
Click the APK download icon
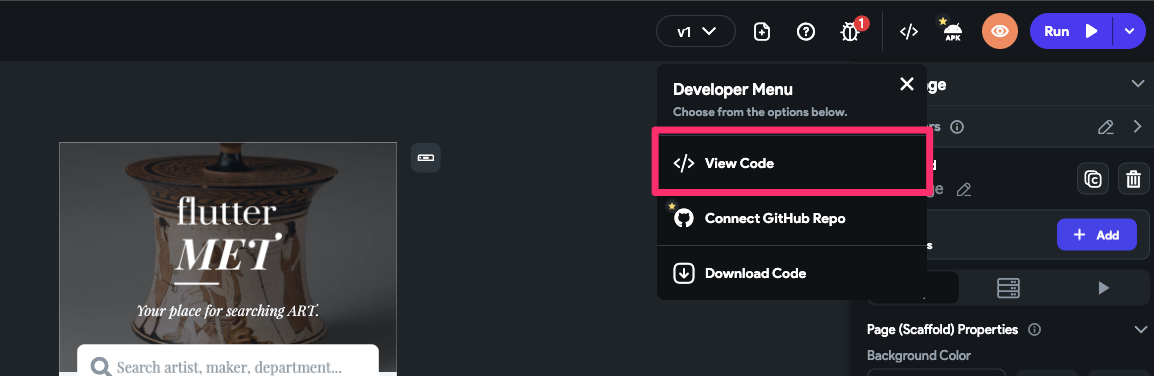[952, 32]
